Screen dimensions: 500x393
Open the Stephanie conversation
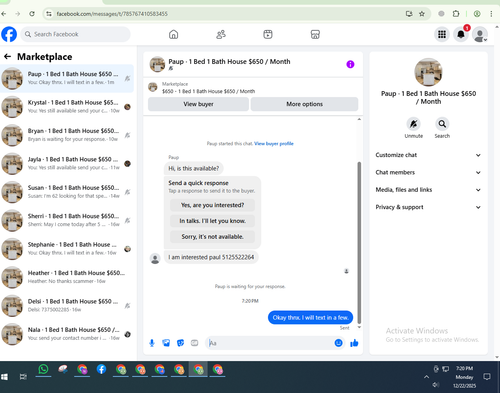[x=67, y=249]
